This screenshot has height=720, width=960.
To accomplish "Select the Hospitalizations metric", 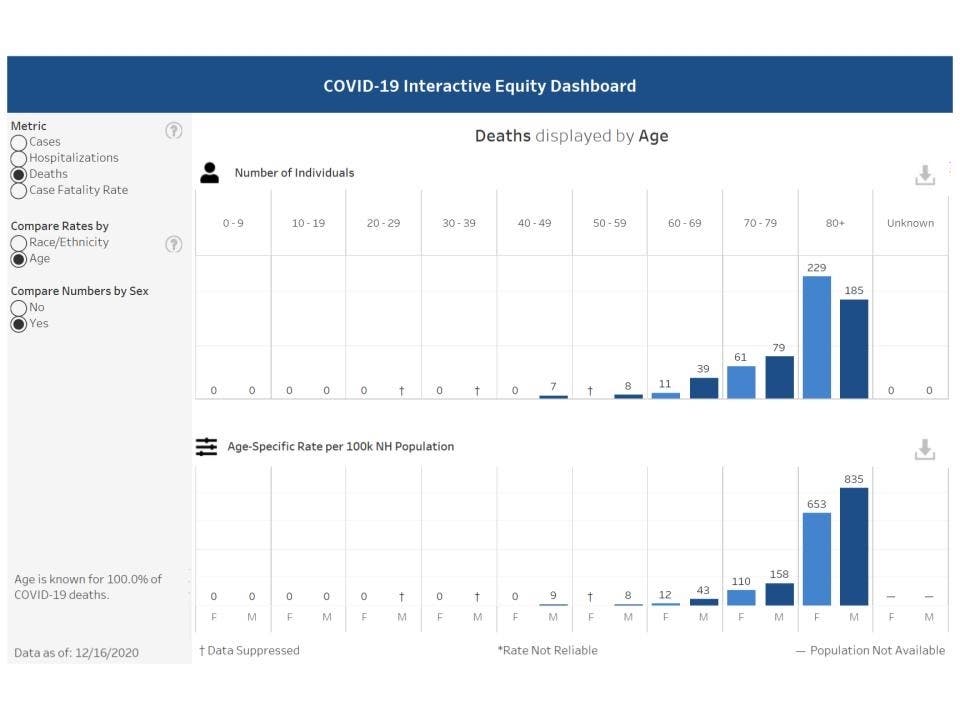I will tap(18, 158).
